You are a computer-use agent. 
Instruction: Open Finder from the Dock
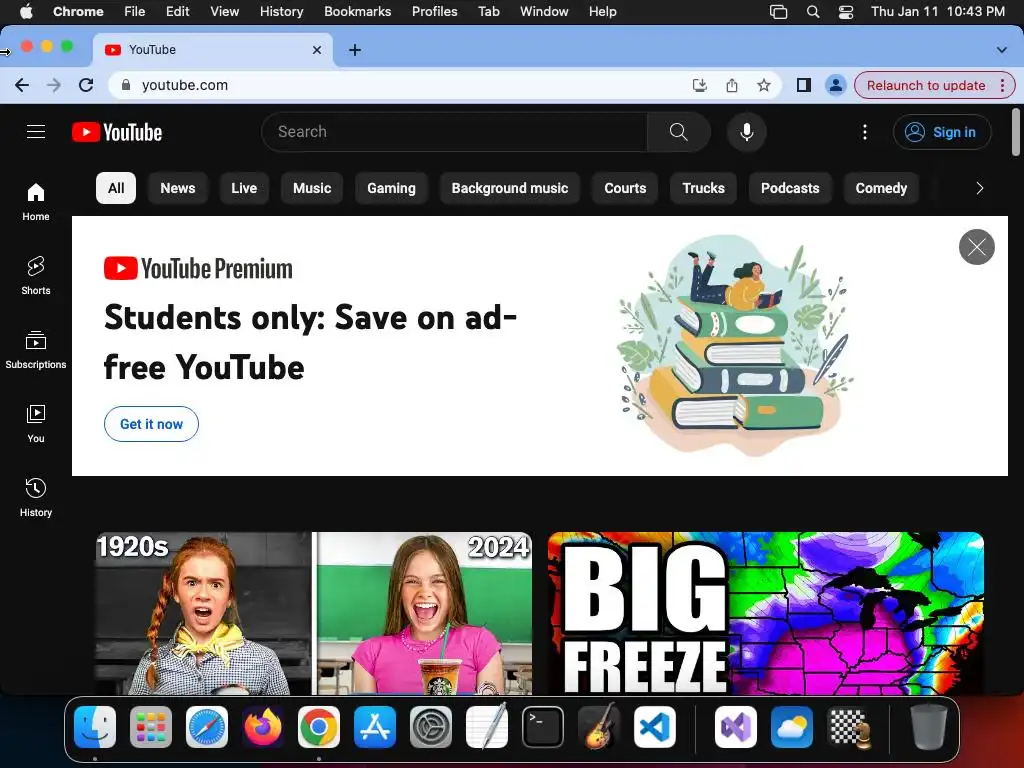pos(95,727)
